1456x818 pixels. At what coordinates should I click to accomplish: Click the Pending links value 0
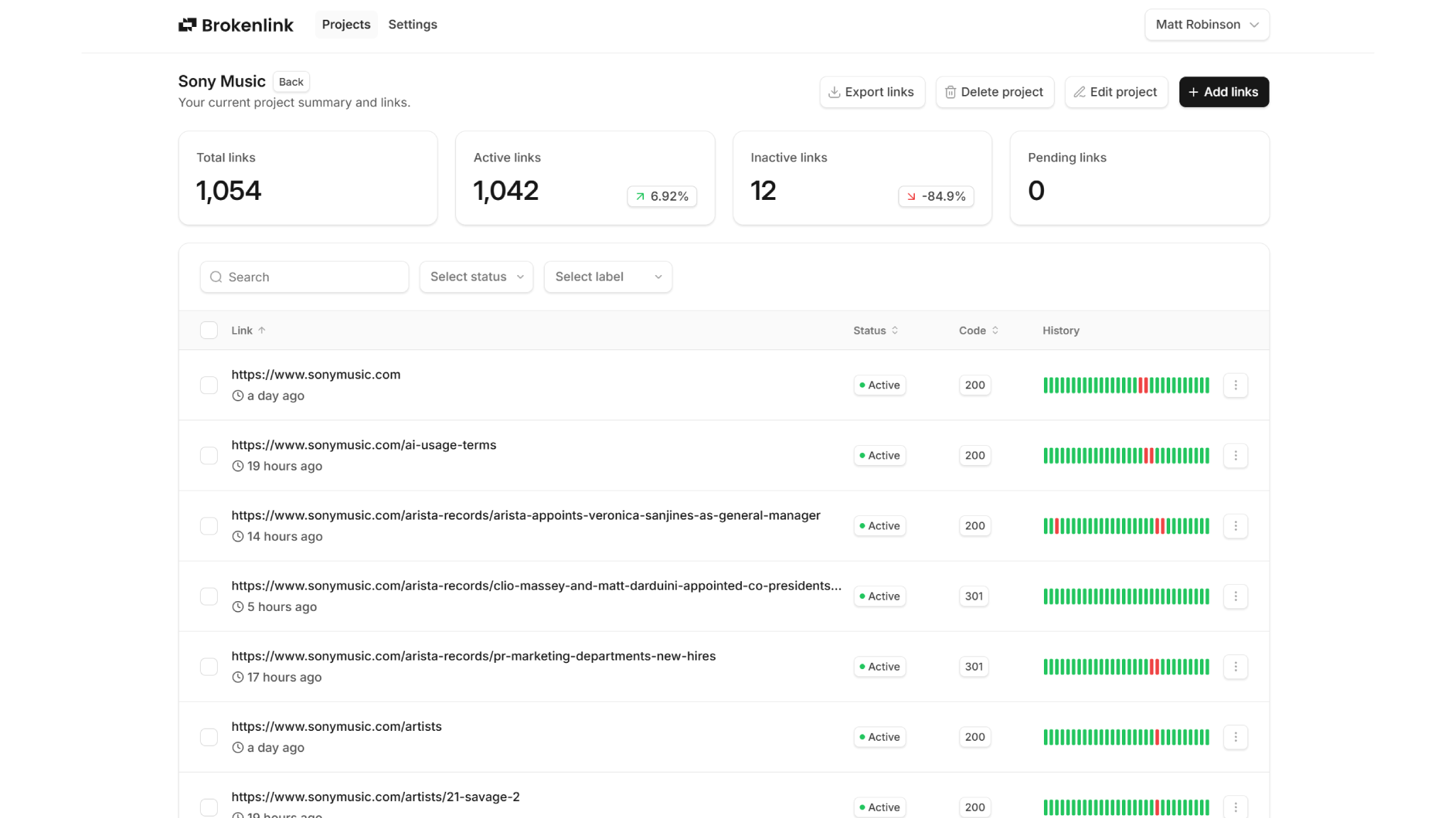1036,191
